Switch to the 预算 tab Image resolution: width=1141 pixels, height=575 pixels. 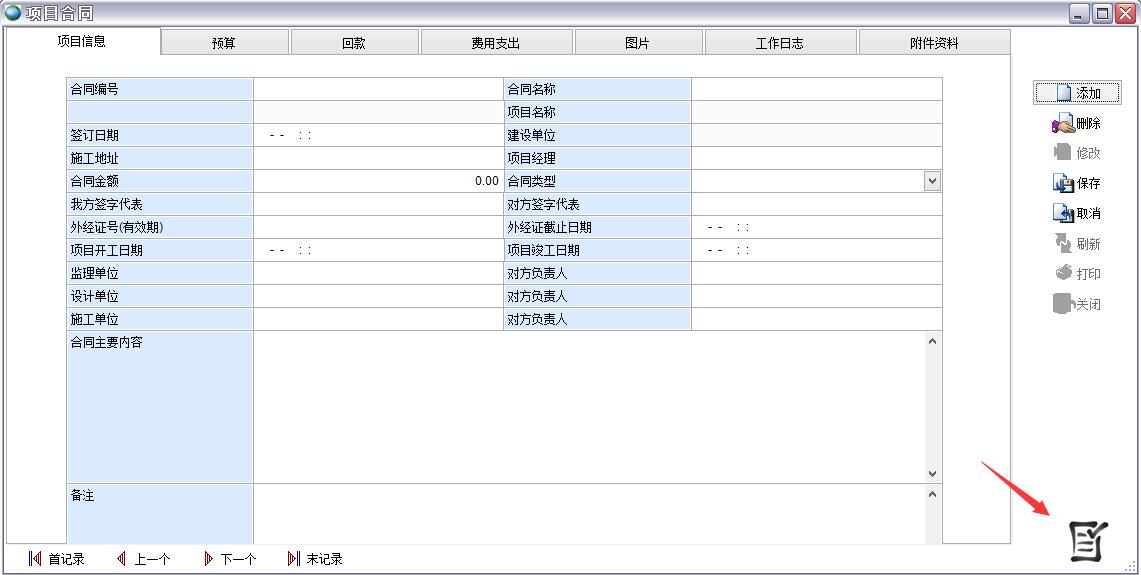(224, 43)
